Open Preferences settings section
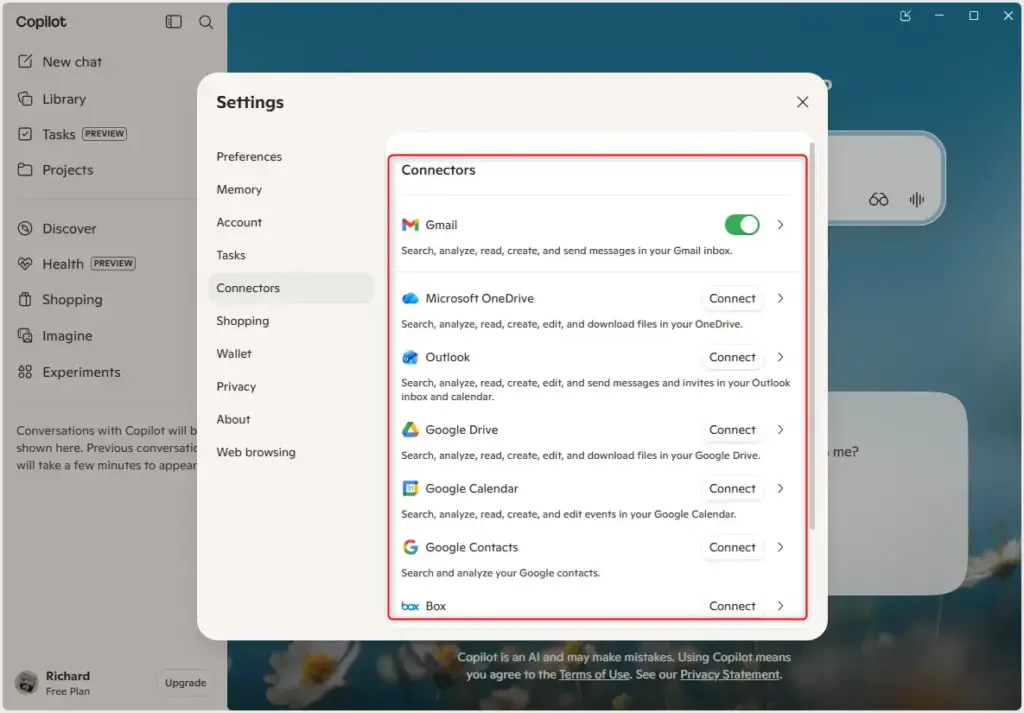Screen dimensions: 1024x713 coord(291,157)
